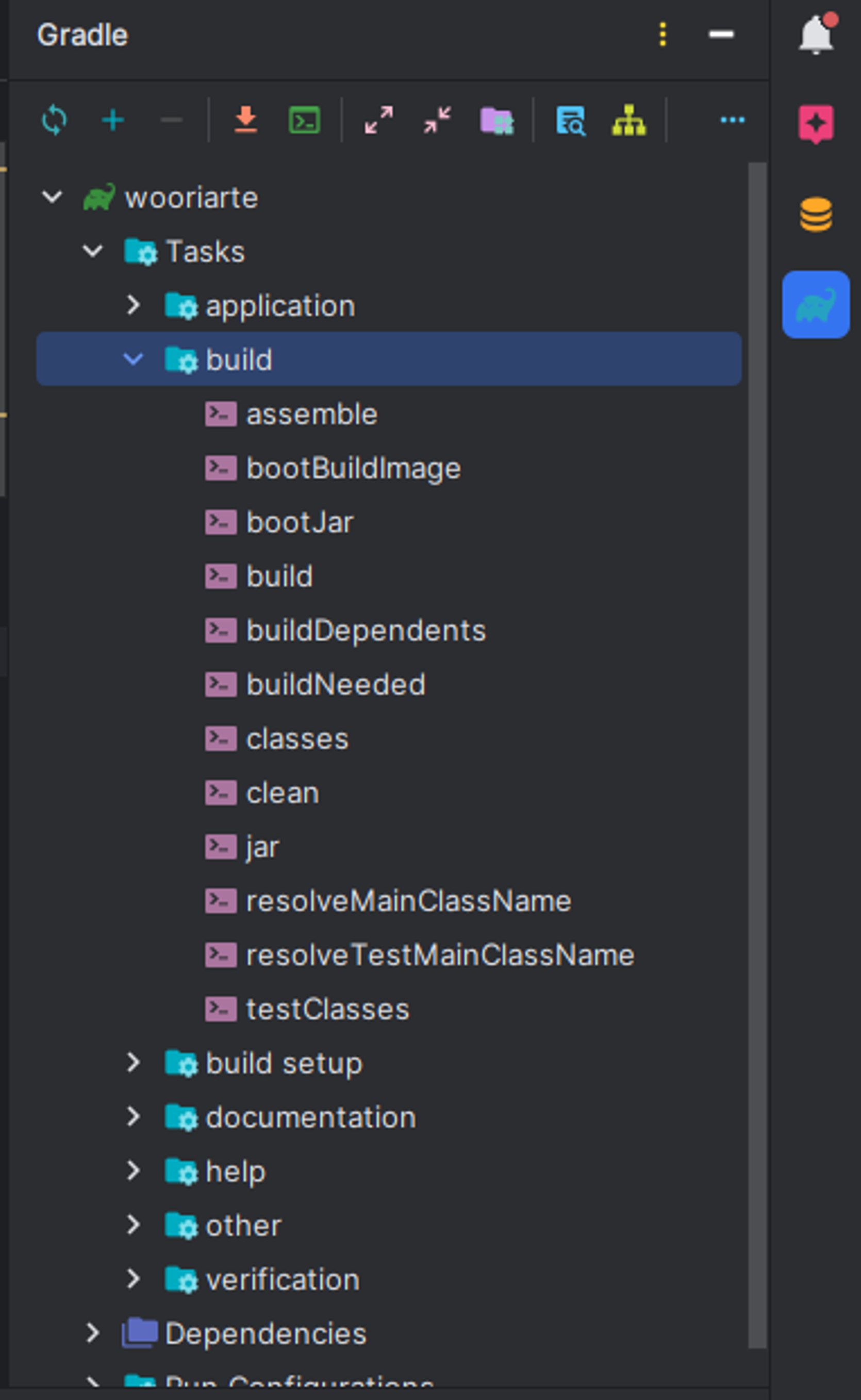Select the bootJar task
861x1400 pixels.
click(388, 522)
